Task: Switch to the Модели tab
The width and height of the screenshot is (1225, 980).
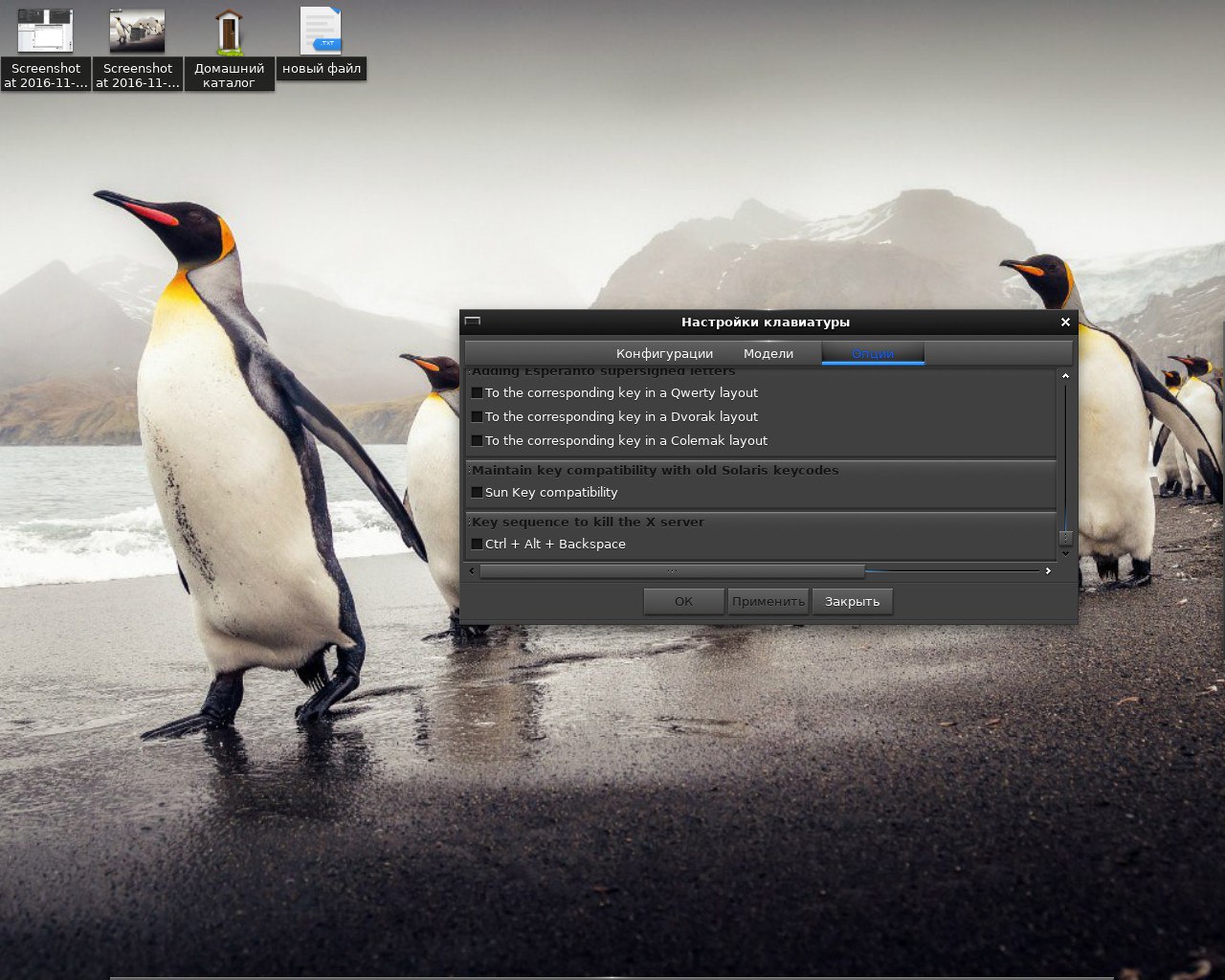Action: tap(768, 353)
